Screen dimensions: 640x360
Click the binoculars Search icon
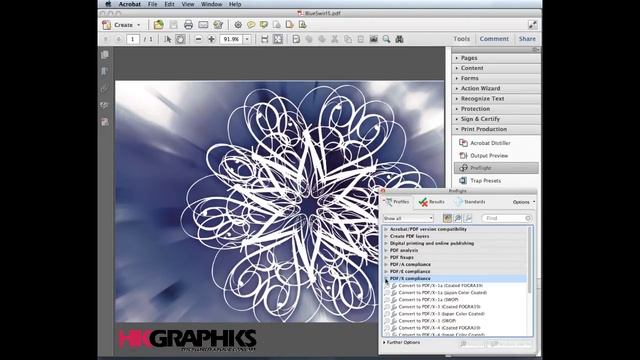tap(399, 39)
